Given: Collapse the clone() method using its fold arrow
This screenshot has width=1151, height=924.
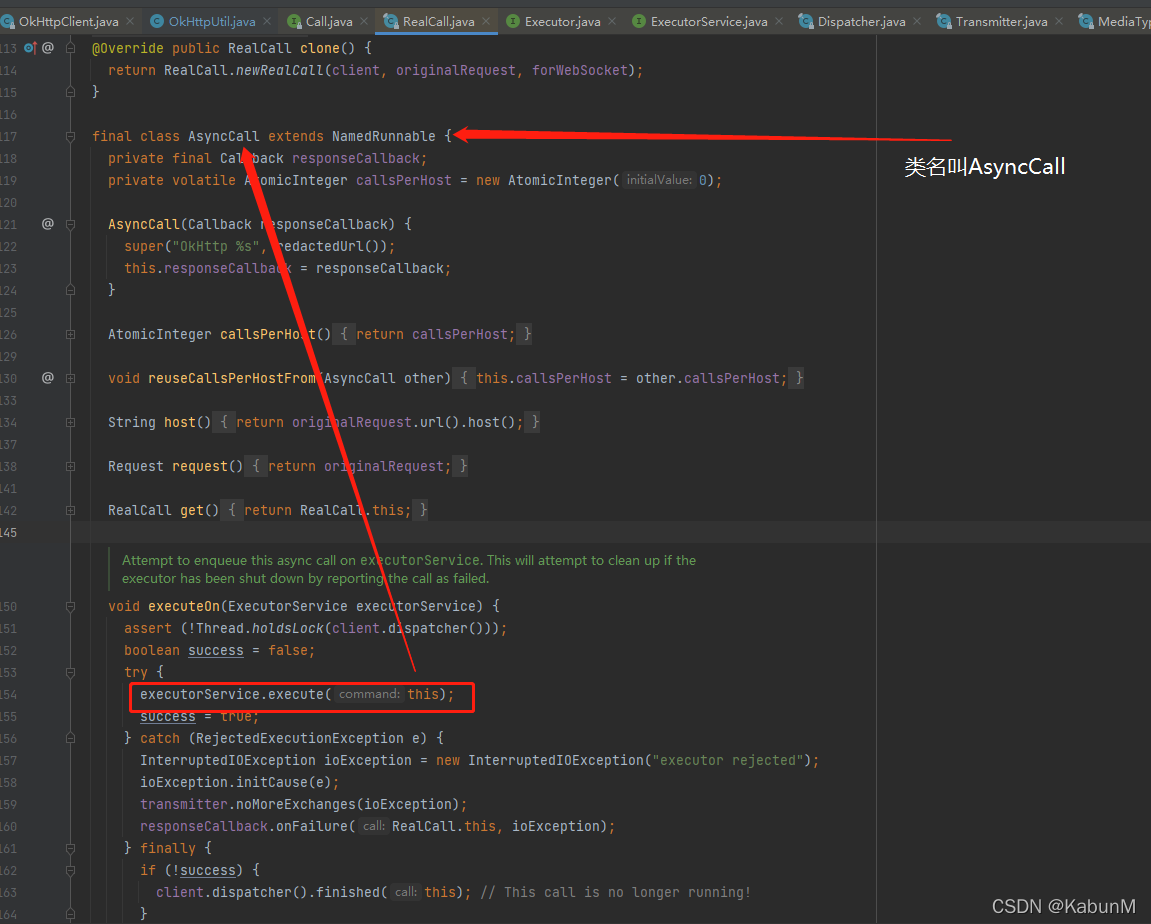Looking at the screenshot, I should click(x=68, y=47).
